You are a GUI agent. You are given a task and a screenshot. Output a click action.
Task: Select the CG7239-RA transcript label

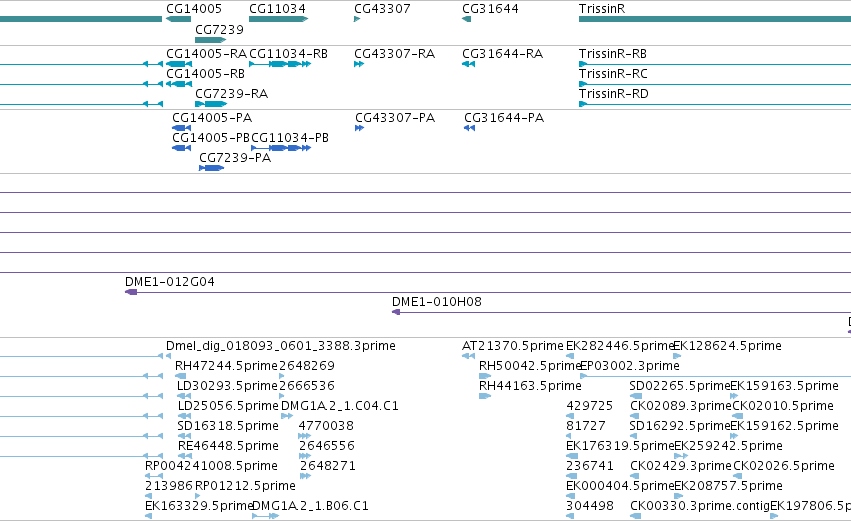coord(231,94)
